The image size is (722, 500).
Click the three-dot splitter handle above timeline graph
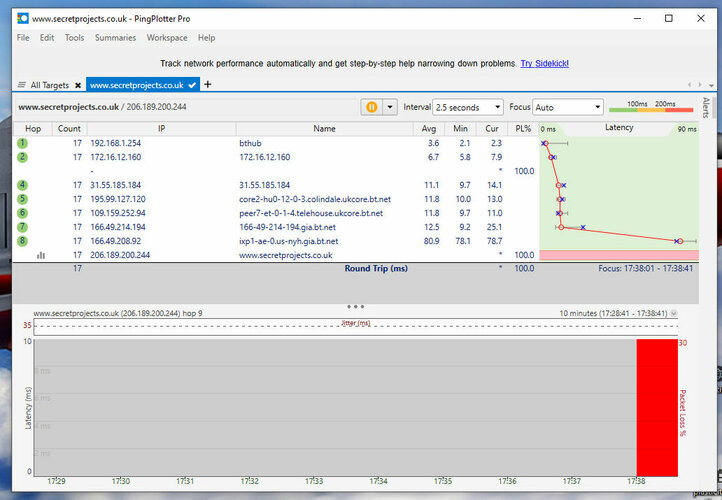click(x=355, y=306)
